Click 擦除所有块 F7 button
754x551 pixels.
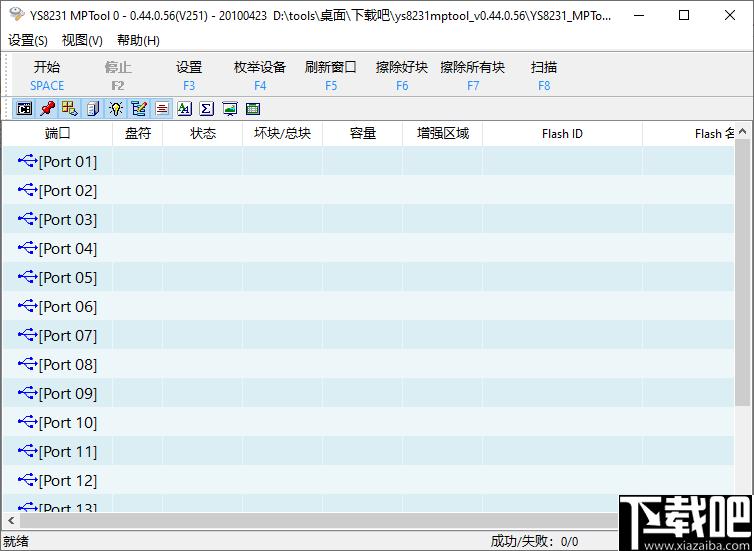[x=473, y=75]
